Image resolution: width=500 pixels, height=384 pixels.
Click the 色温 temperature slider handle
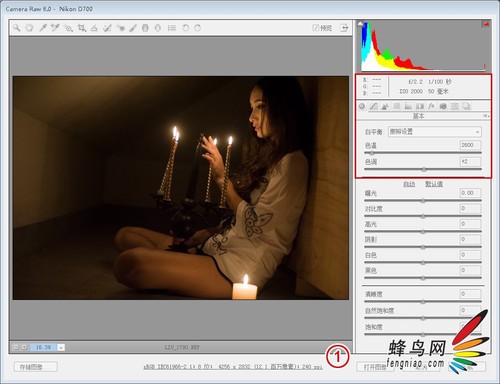tap(371, 153)
